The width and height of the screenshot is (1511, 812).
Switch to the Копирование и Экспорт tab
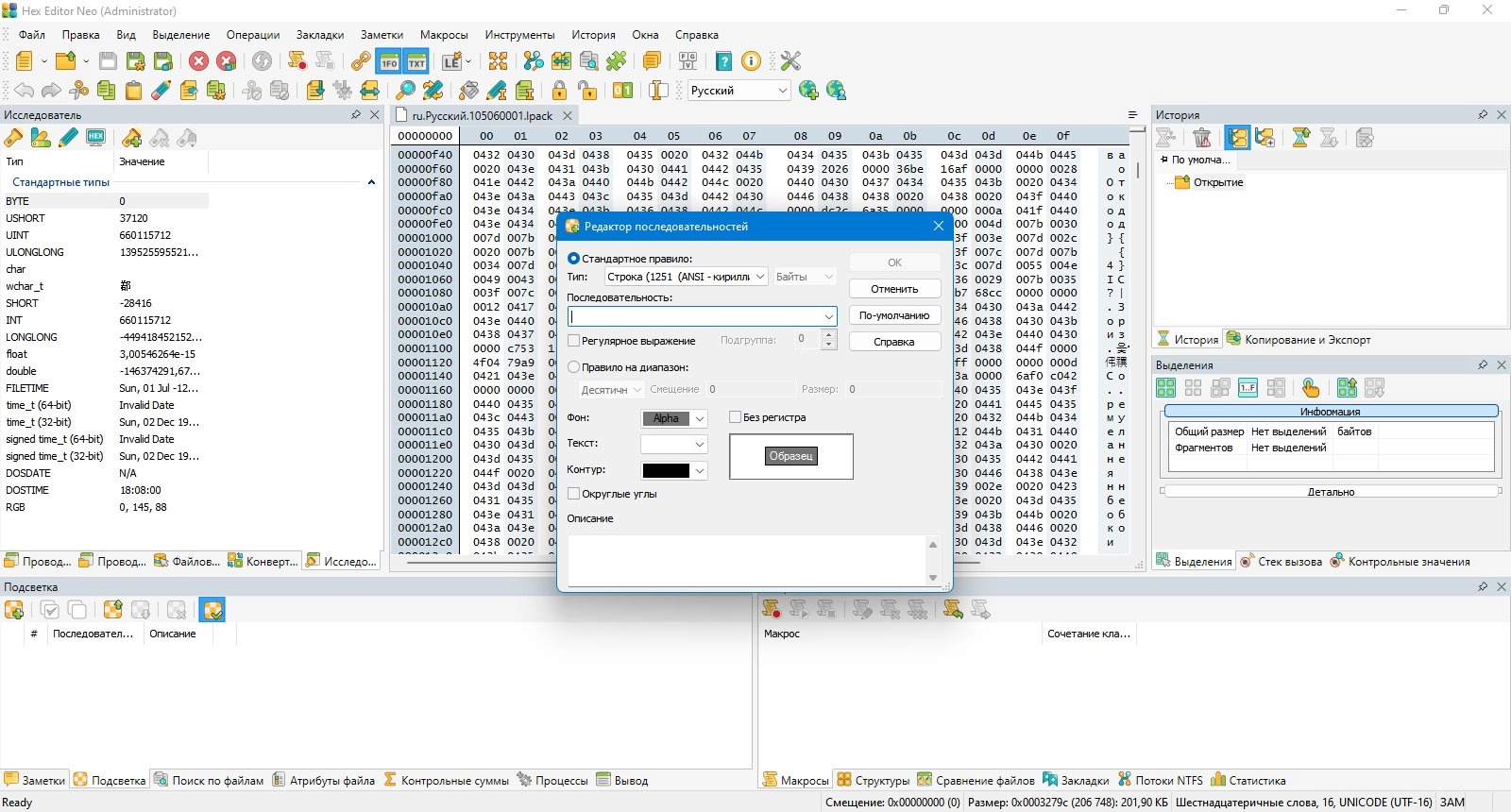[x=1299, y=339]
